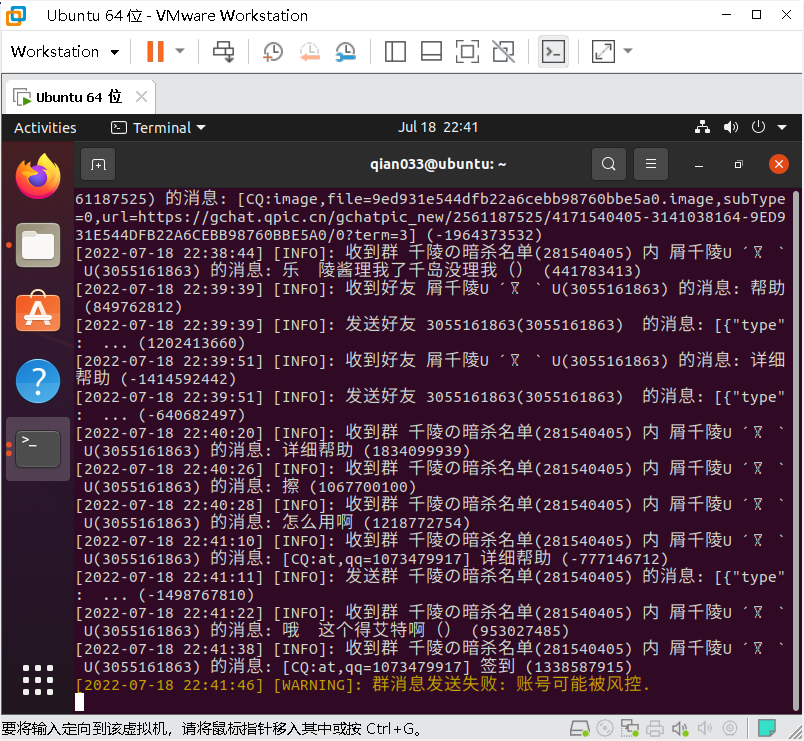Select the Terminal icon in the dock
Image resolution: width=804 pixels, height=741 pixels.
click(x=38, y=449)
